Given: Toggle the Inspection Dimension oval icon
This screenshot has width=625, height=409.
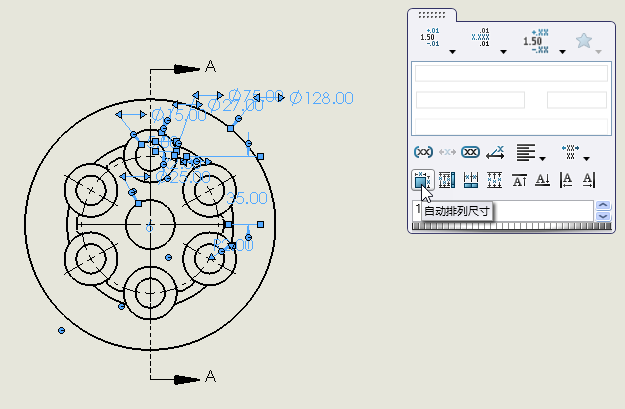Looking at the screenshot, I should point(470,152).
